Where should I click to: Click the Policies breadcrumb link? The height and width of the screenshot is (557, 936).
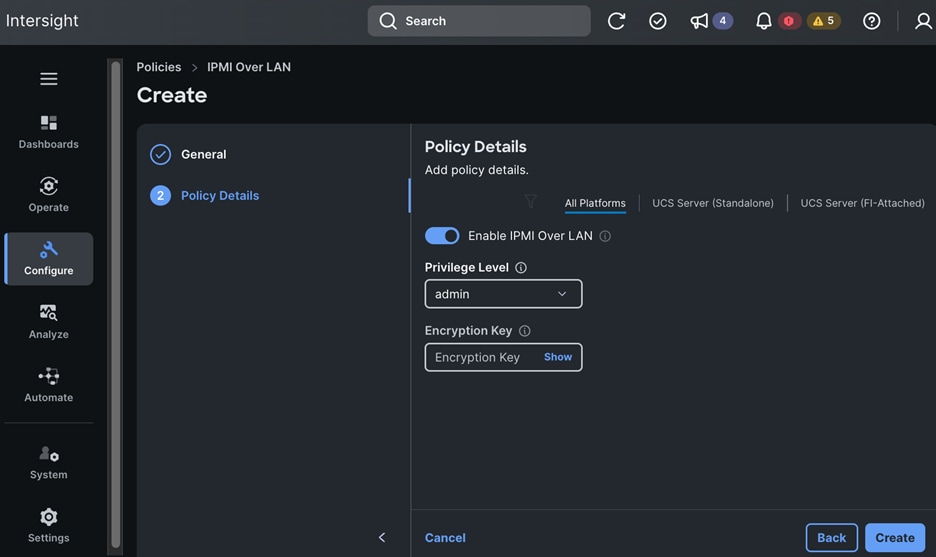pyautogui.click(x=158, y=67)
